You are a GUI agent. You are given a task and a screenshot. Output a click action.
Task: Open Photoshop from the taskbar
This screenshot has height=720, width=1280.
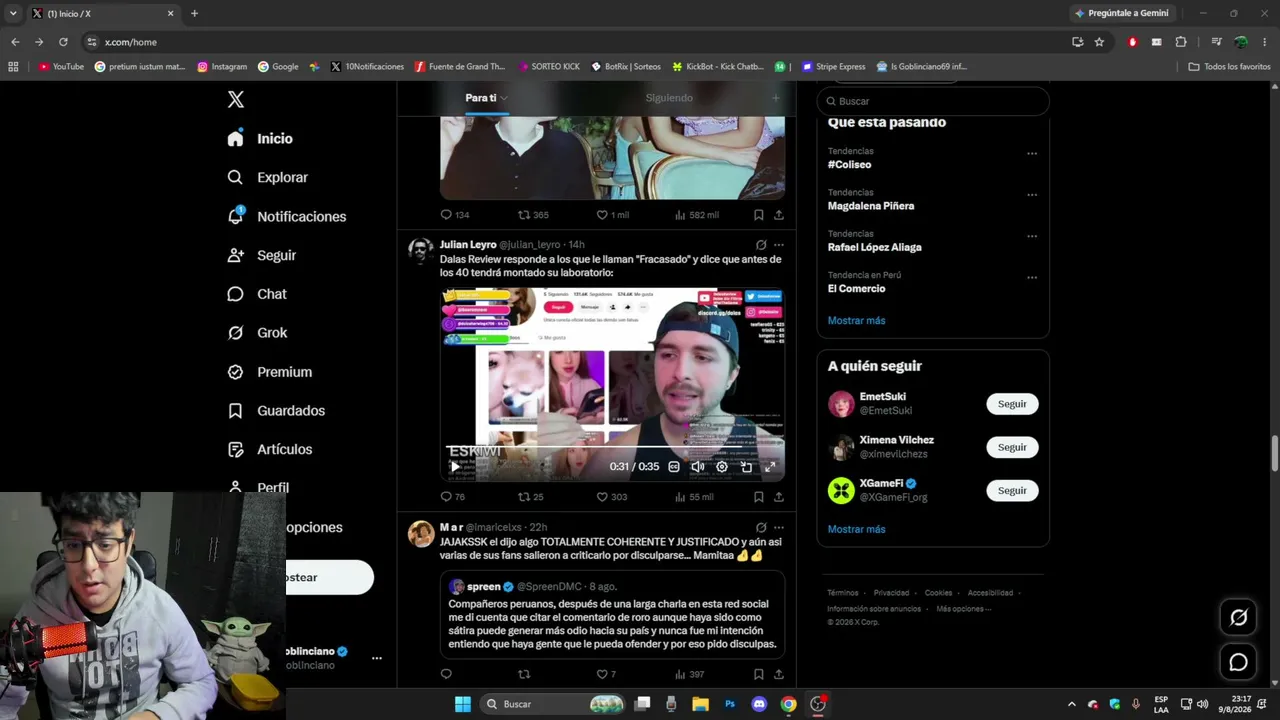pyautogui.click(x=730, y=704)
